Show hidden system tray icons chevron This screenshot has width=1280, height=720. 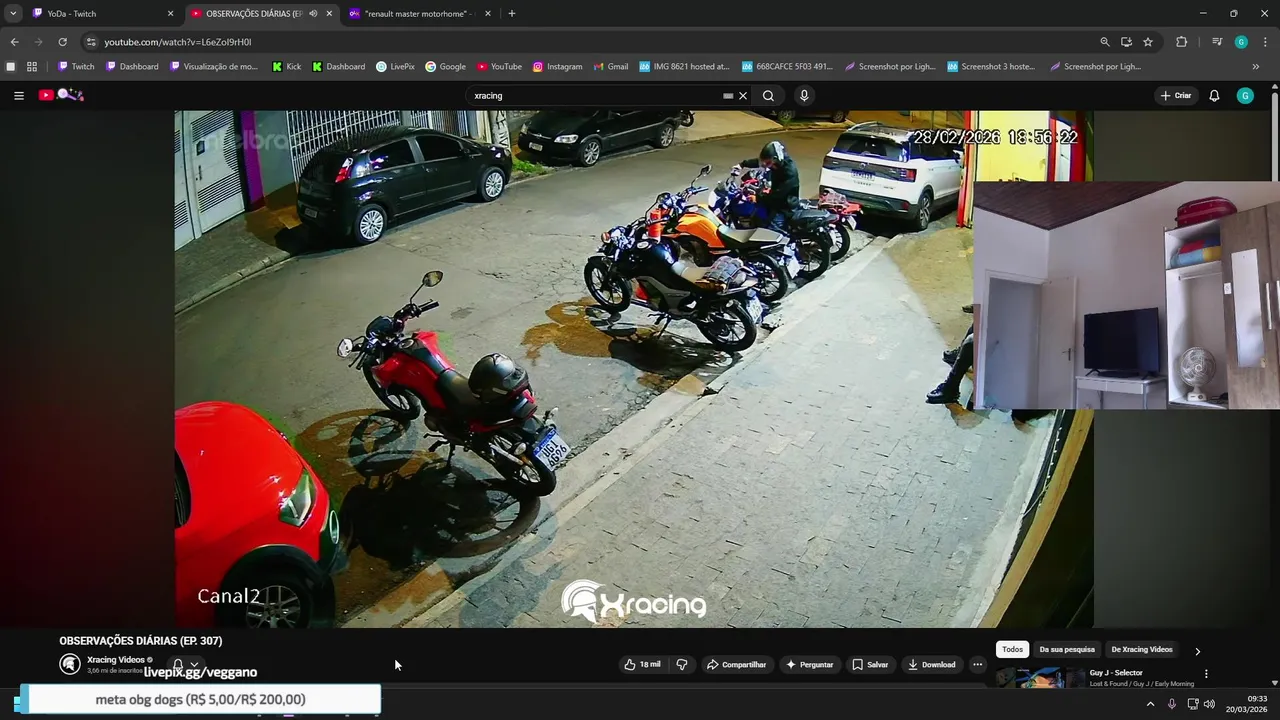tap(1150, 704)
